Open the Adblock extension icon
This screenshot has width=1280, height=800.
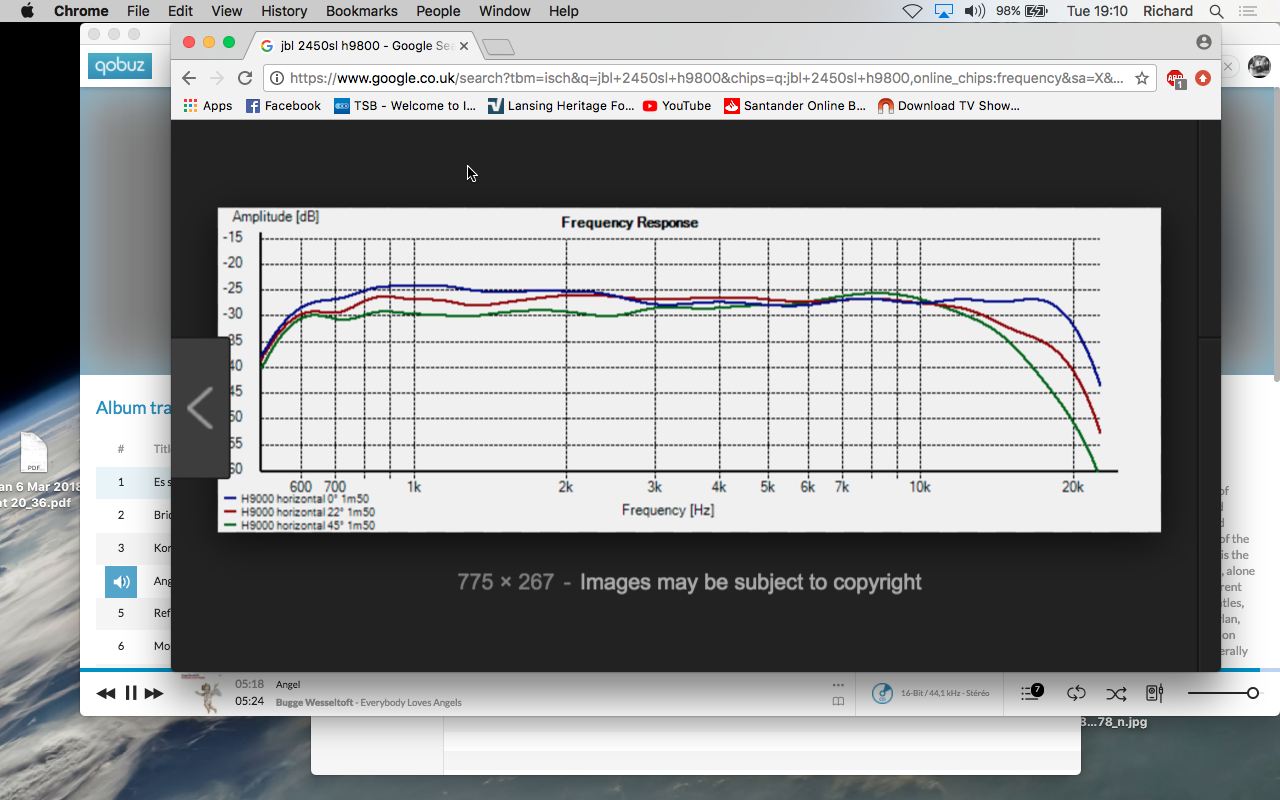[1176, 78]
